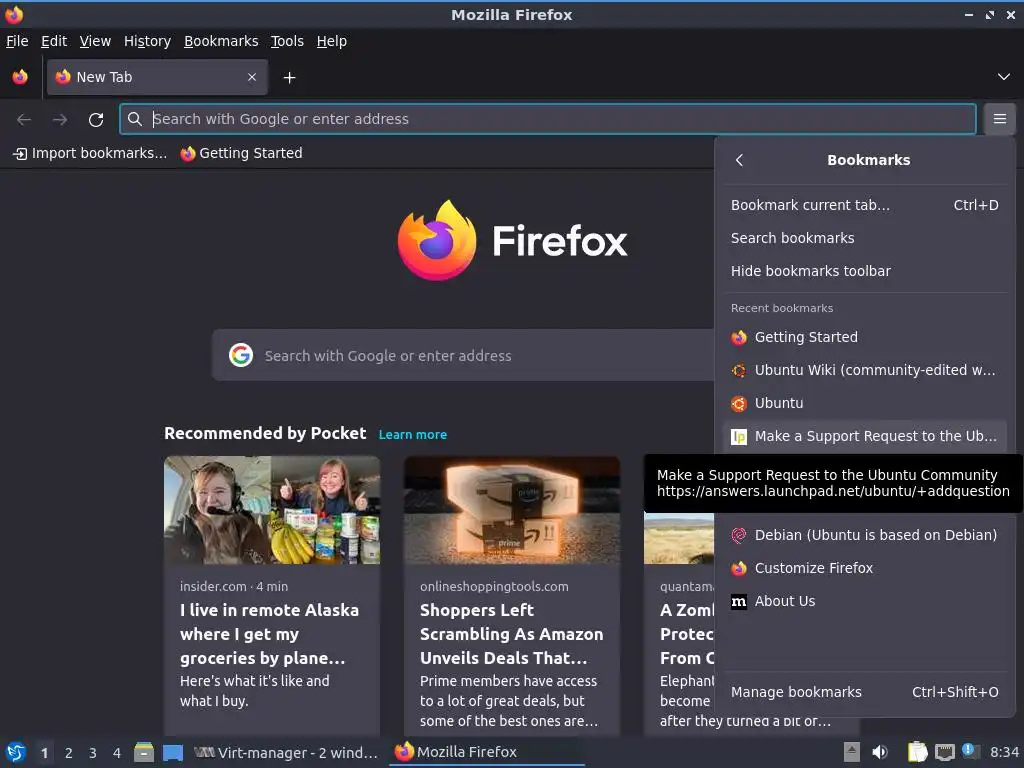Open the Help menu
The image size is (1024, 768).
click(x=332, y=41)
